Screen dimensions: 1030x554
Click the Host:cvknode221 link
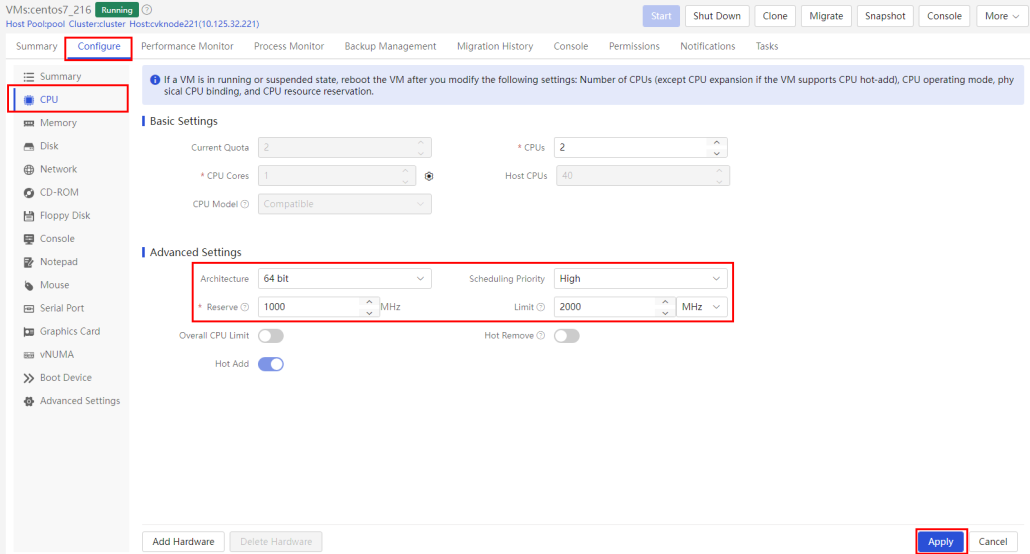[x=194, y=24]
